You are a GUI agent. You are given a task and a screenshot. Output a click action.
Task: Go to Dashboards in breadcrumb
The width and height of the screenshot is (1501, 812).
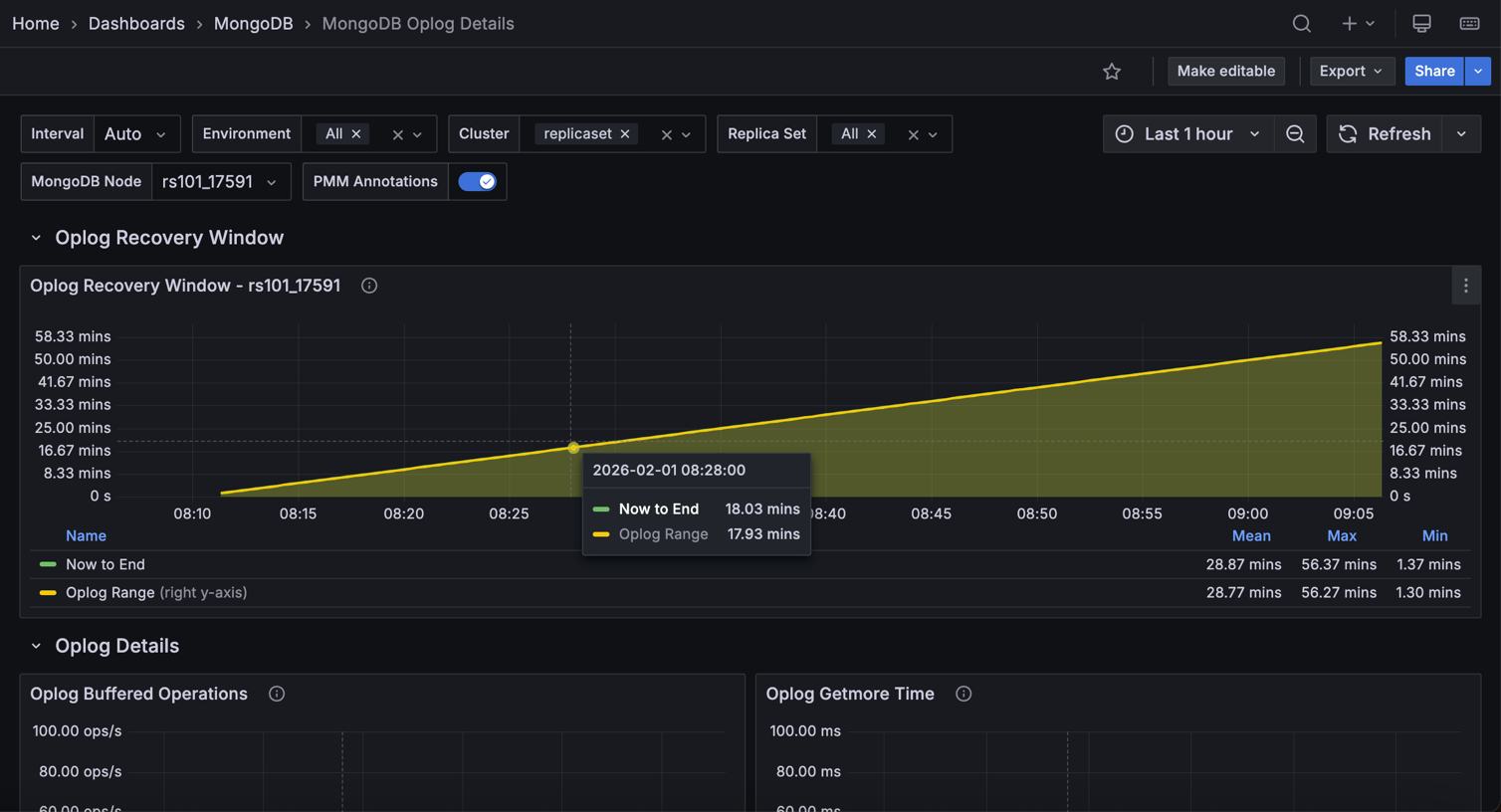click(x=136, y=23)
